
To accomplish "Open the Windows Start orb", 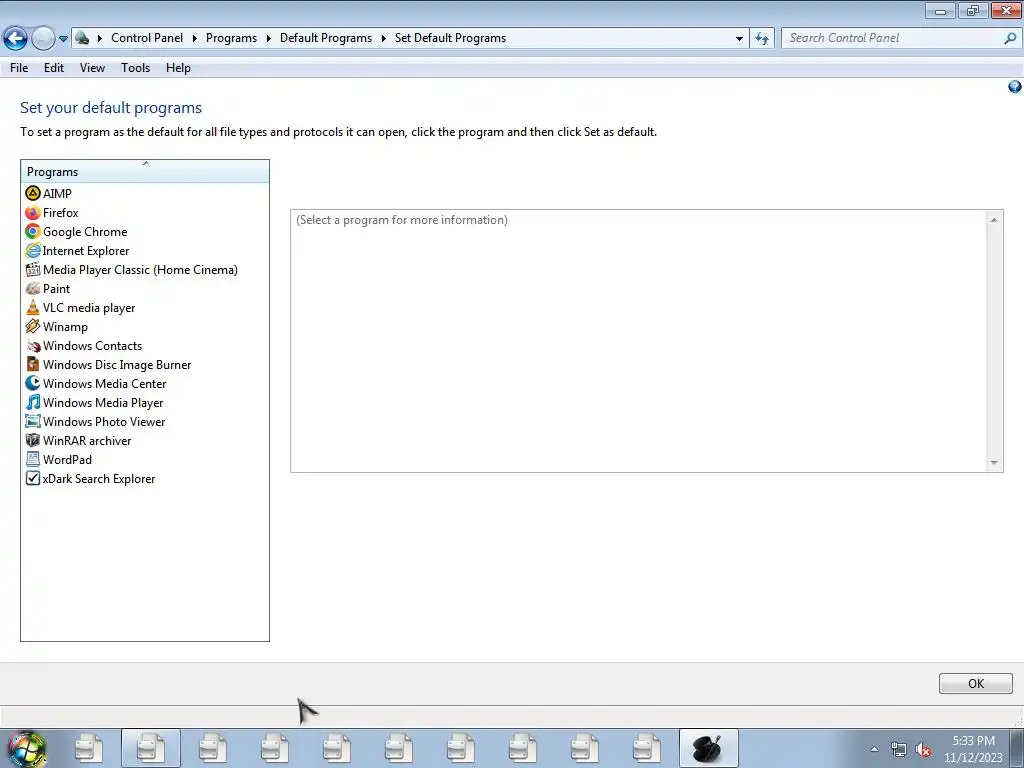I will point(27,748).
